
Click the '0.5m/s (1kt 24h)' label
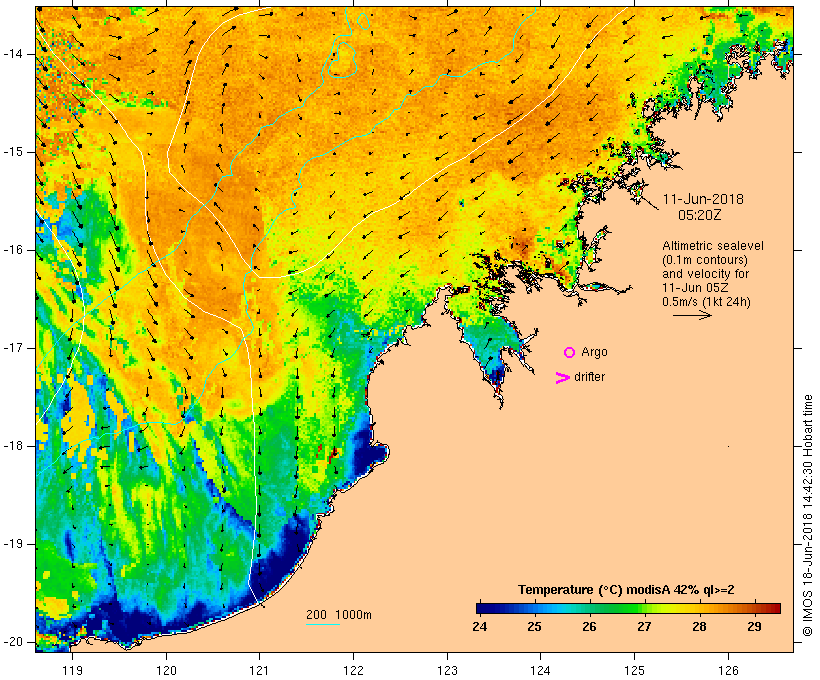(x=707, y=302)
